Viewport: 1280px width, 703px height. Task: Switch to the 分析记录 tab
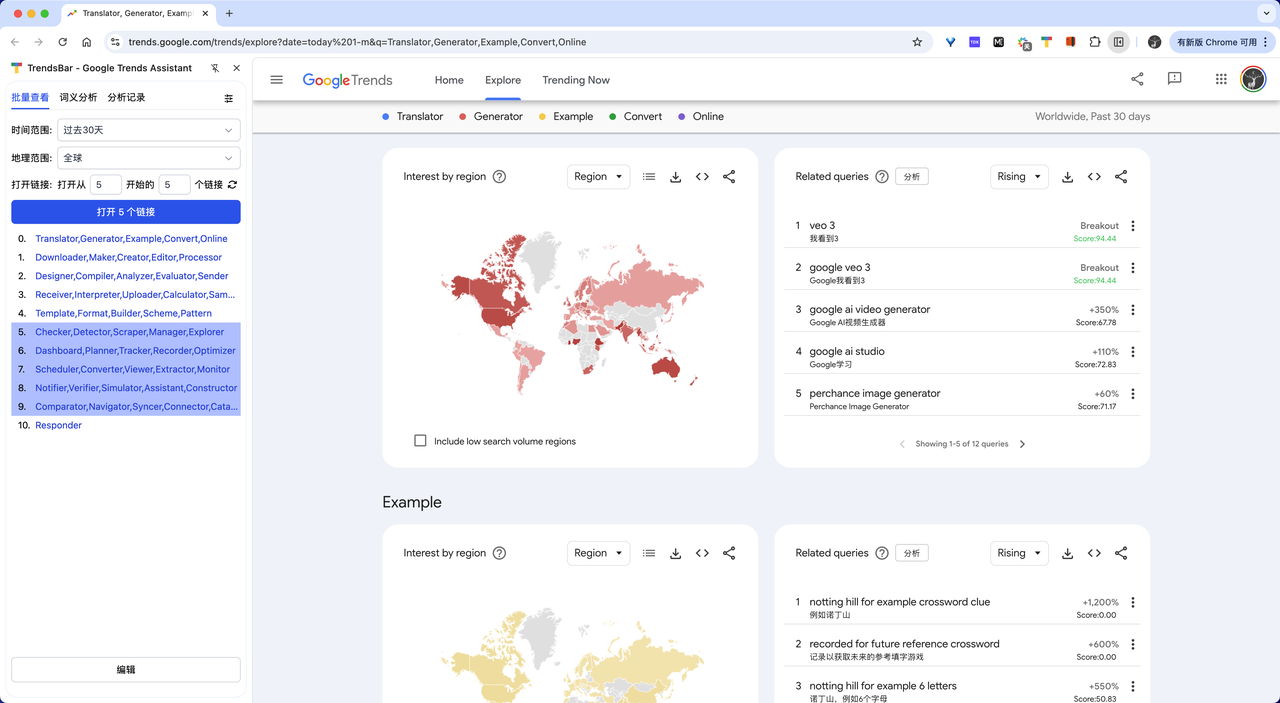tap(126, 97)
